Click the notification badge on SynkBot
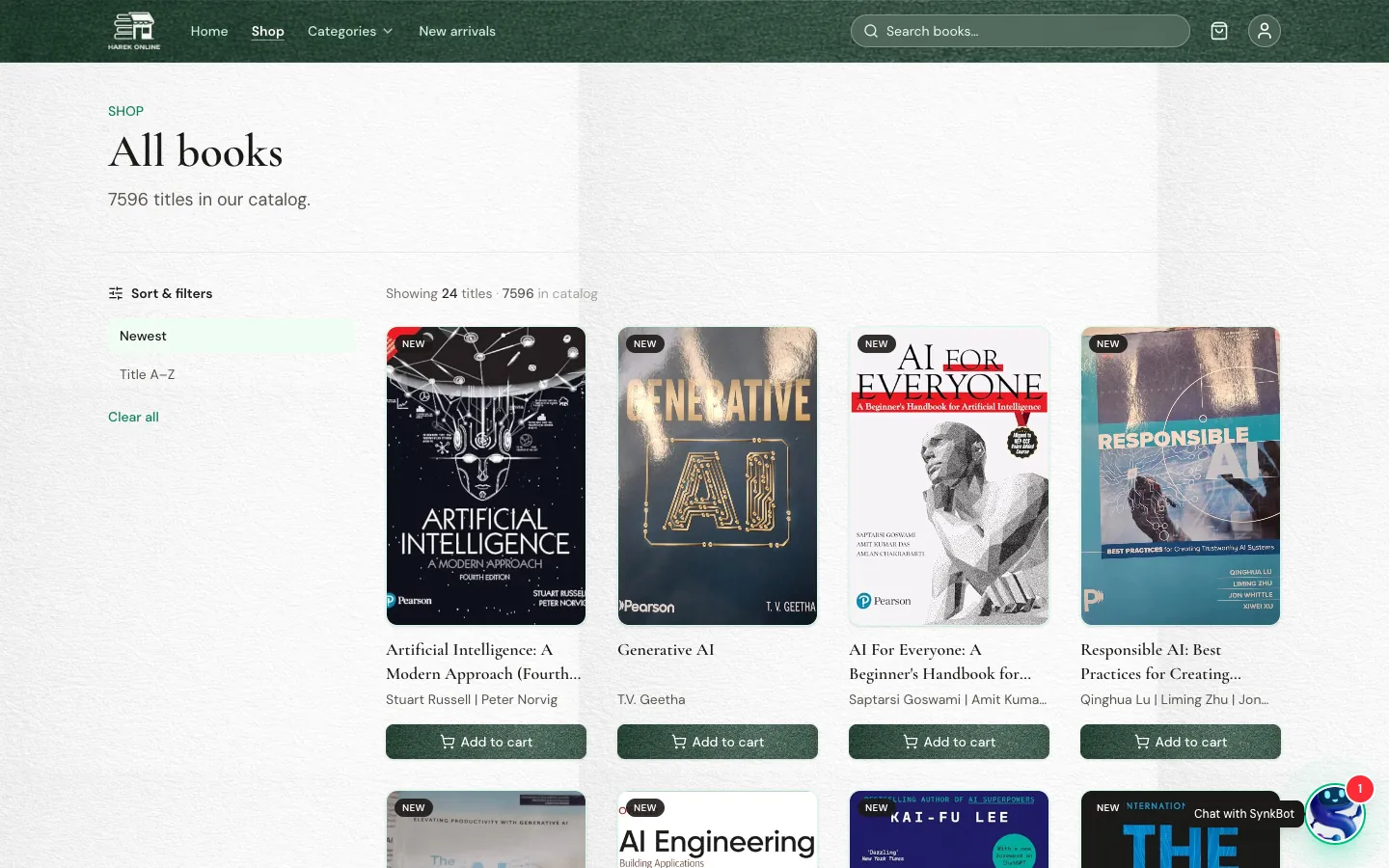This screenshot has width=1389, height=868. click(1360, 789)
